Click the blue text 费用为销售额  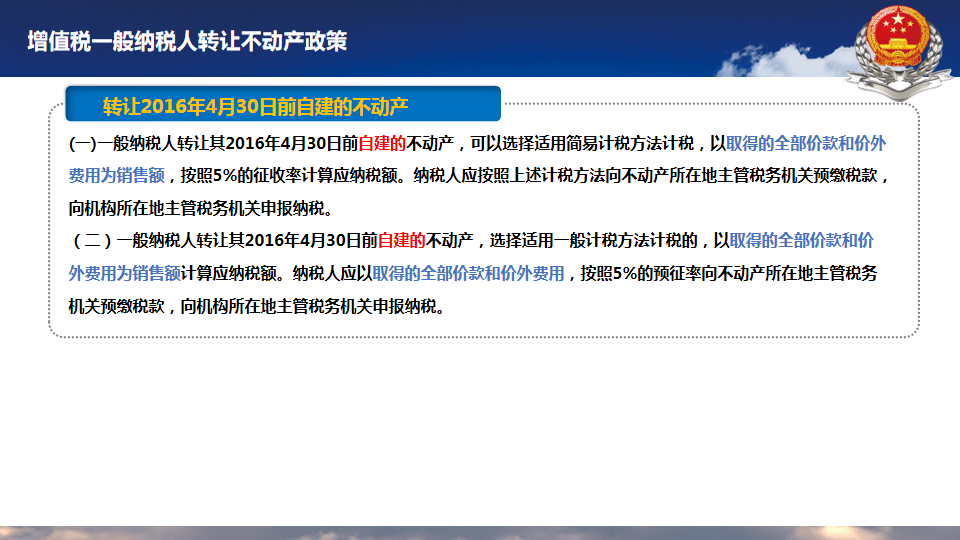pyautogui.click(x=116, y=176)
